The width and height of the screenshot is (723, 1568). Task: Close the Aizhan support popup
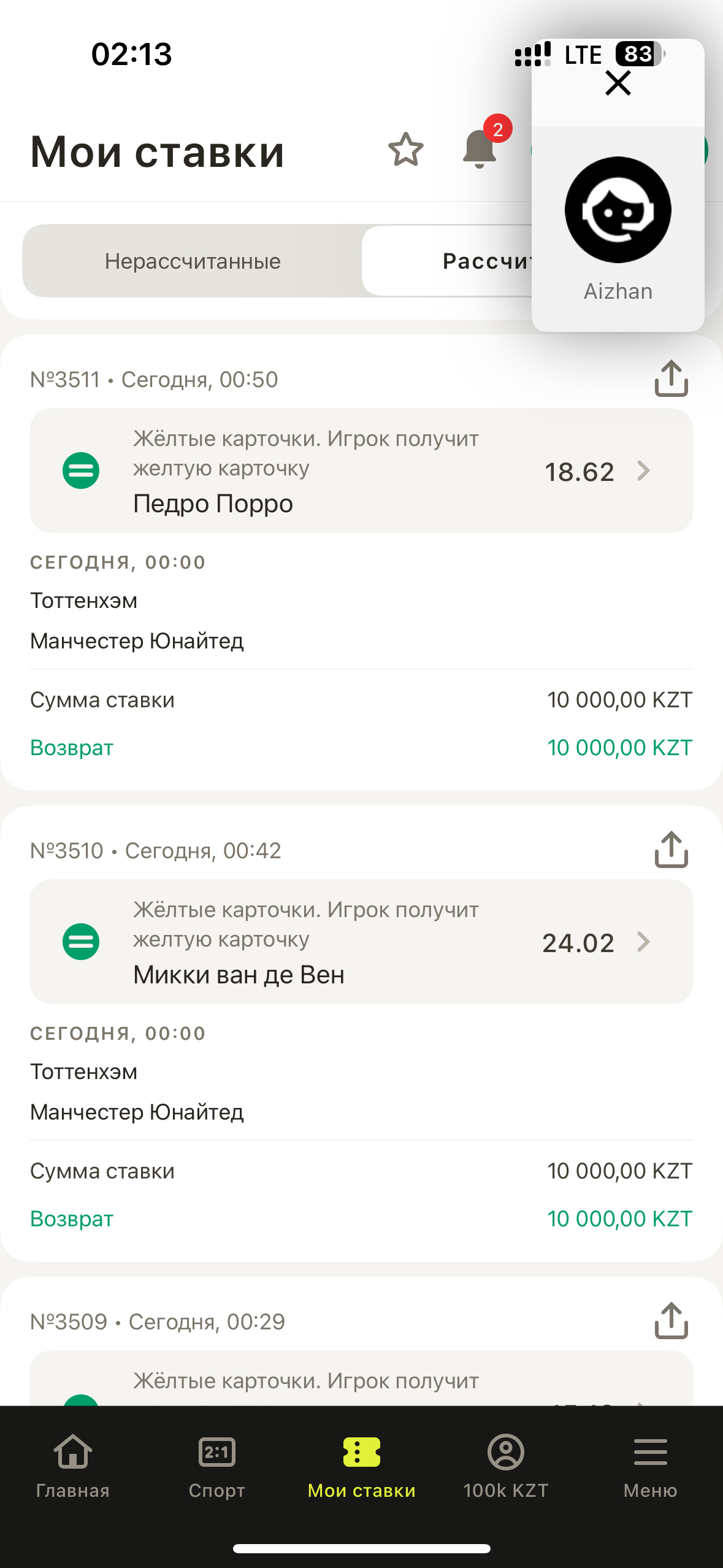[618, 83]
